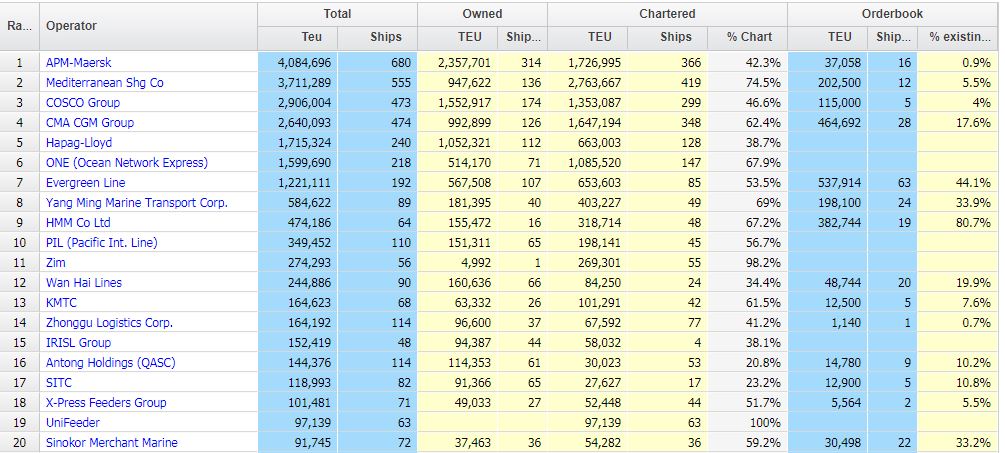Select the owned TEU value 2,357,701
The image size is (1005, 453).
464,63
